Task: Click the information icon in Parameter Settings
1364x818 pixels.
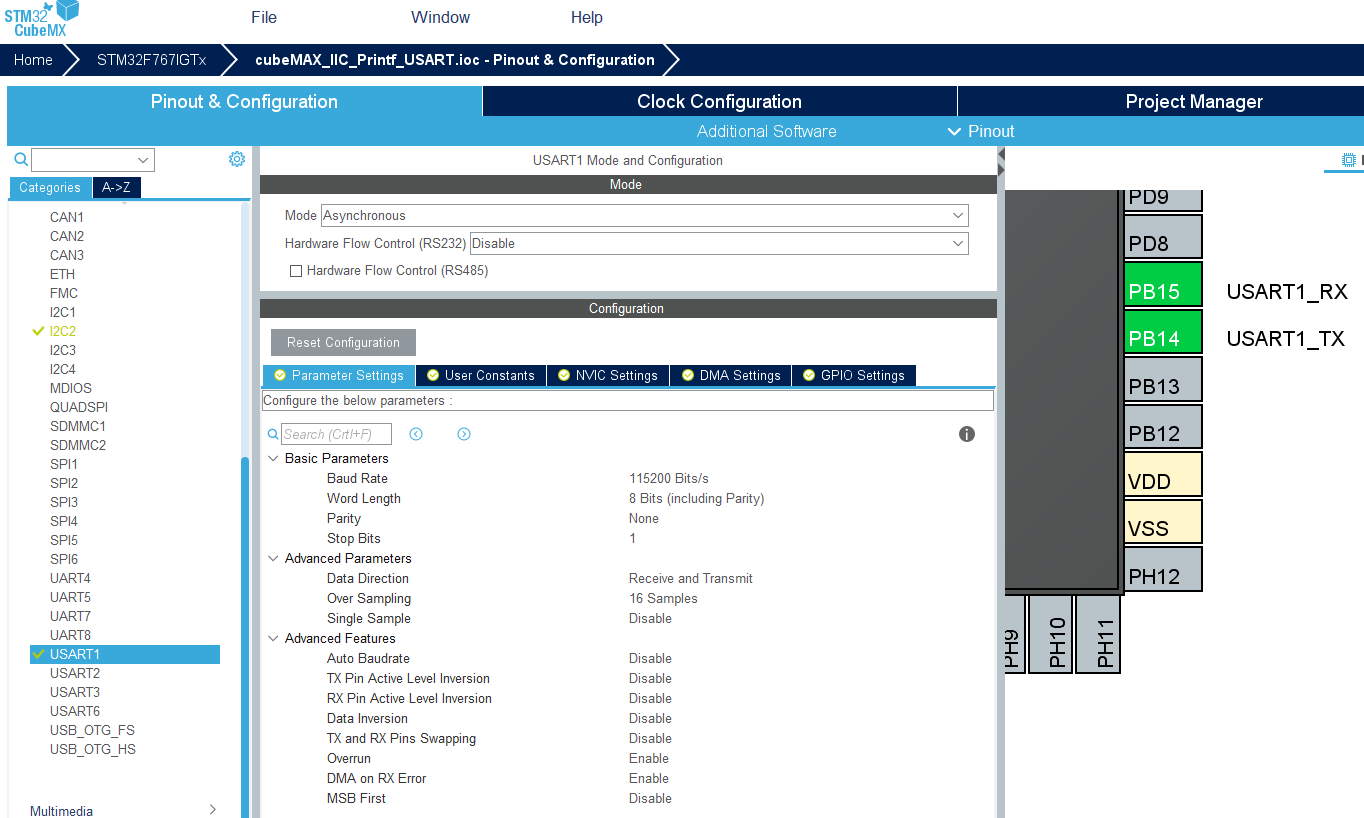Action: tap(967, 434)
